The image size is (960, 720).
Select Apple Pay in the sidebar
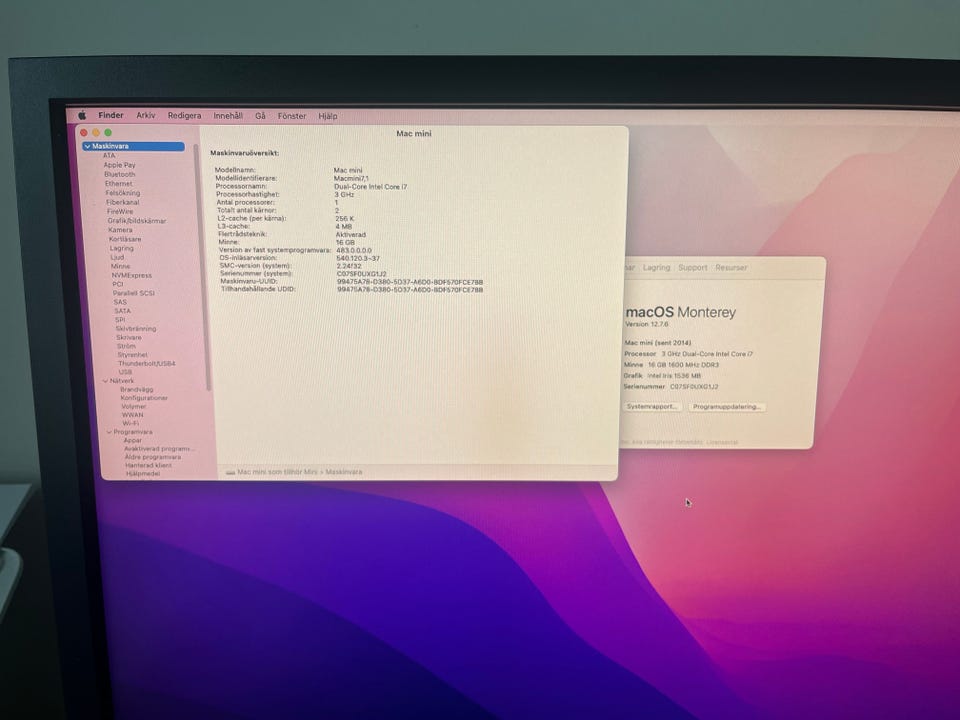(119, 165)
